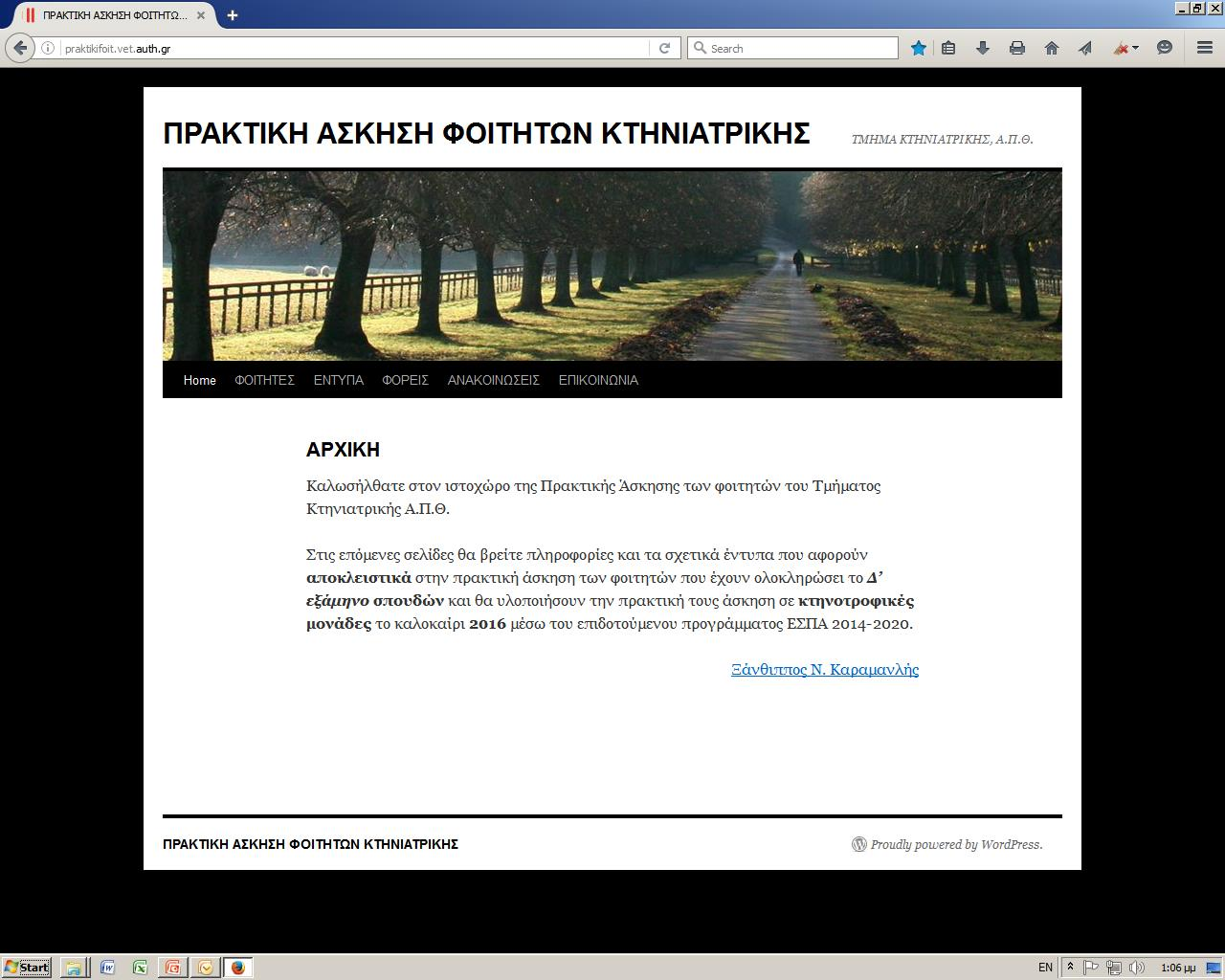The image size is (1225, 980).
Task: Print the page using the printer icon
Action: (1017, 48)
